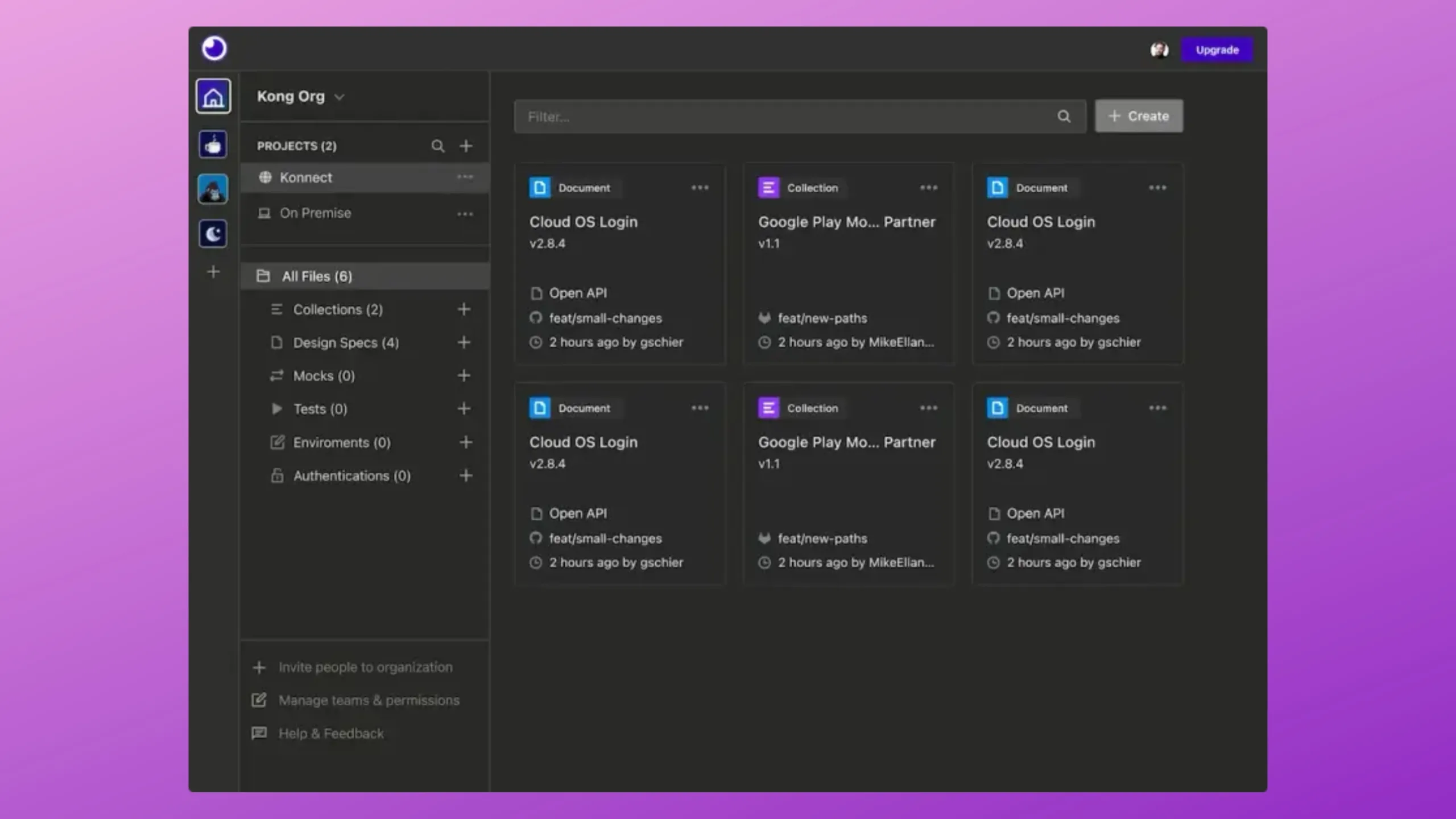Click '2 hours ago by gschier' on top-right card
Viewport: 1456px width, 819px height.
tap(1074, 342)
